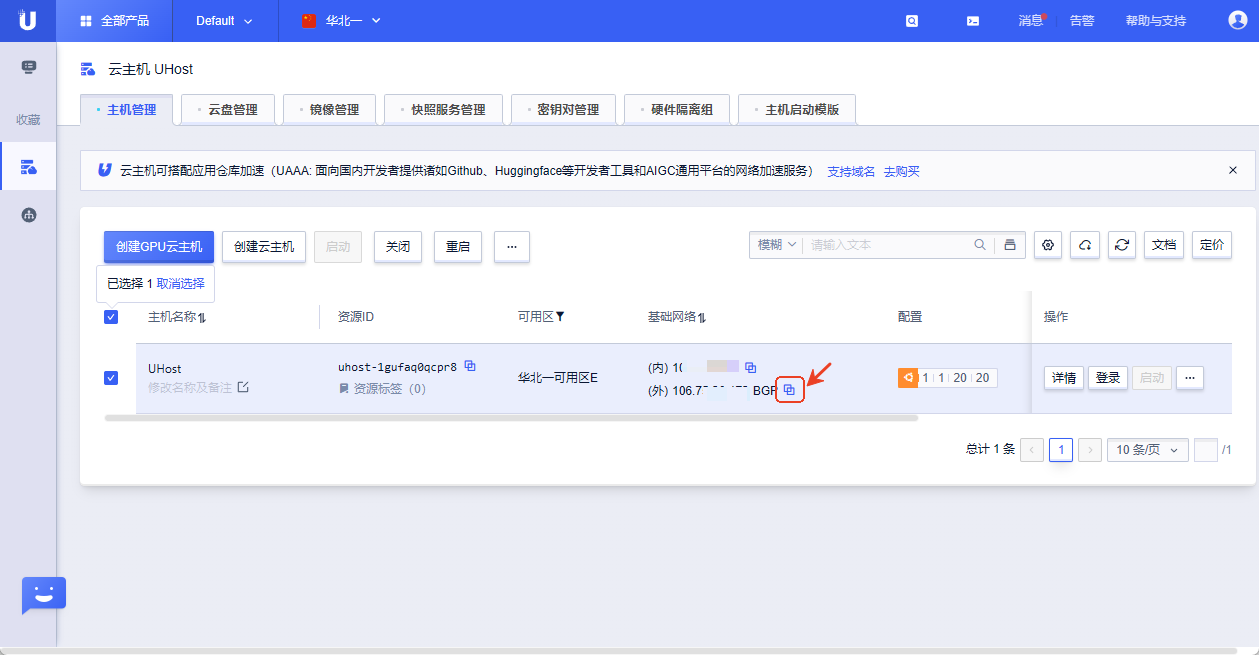Click the top sidebar monitor icon
The image size is (1259, 655).
click(28, 67)
